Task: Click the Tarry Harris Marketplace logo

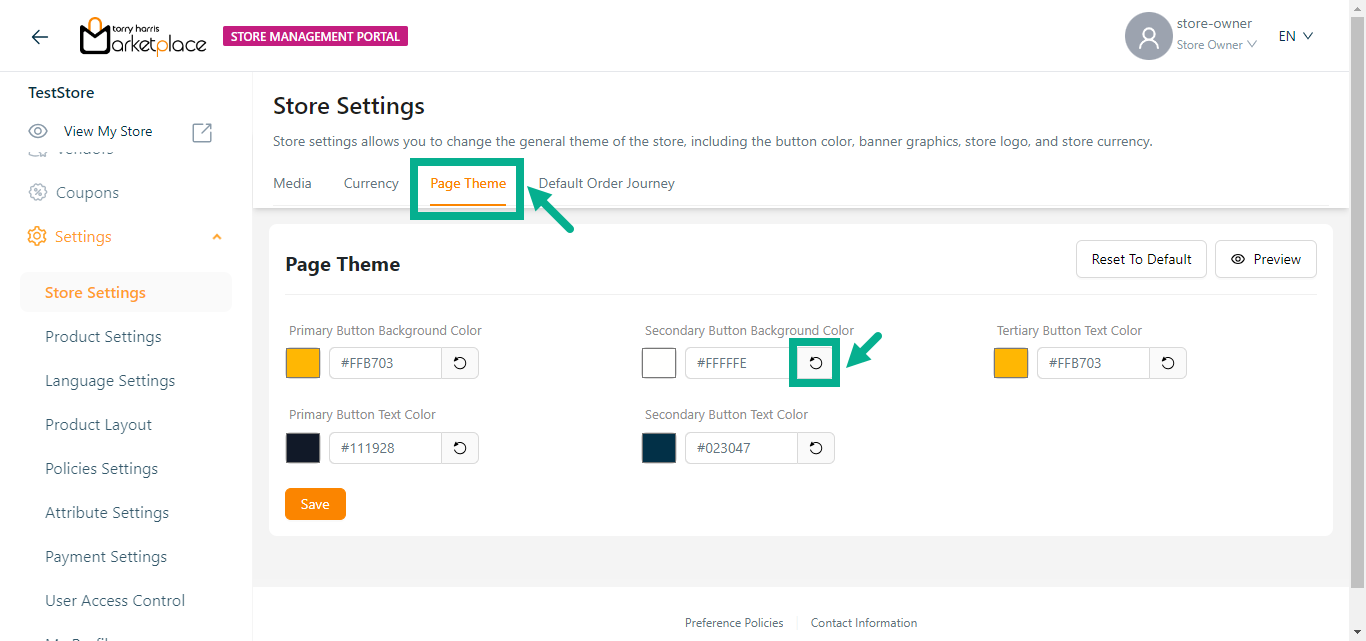Action: tap(143, 37)
